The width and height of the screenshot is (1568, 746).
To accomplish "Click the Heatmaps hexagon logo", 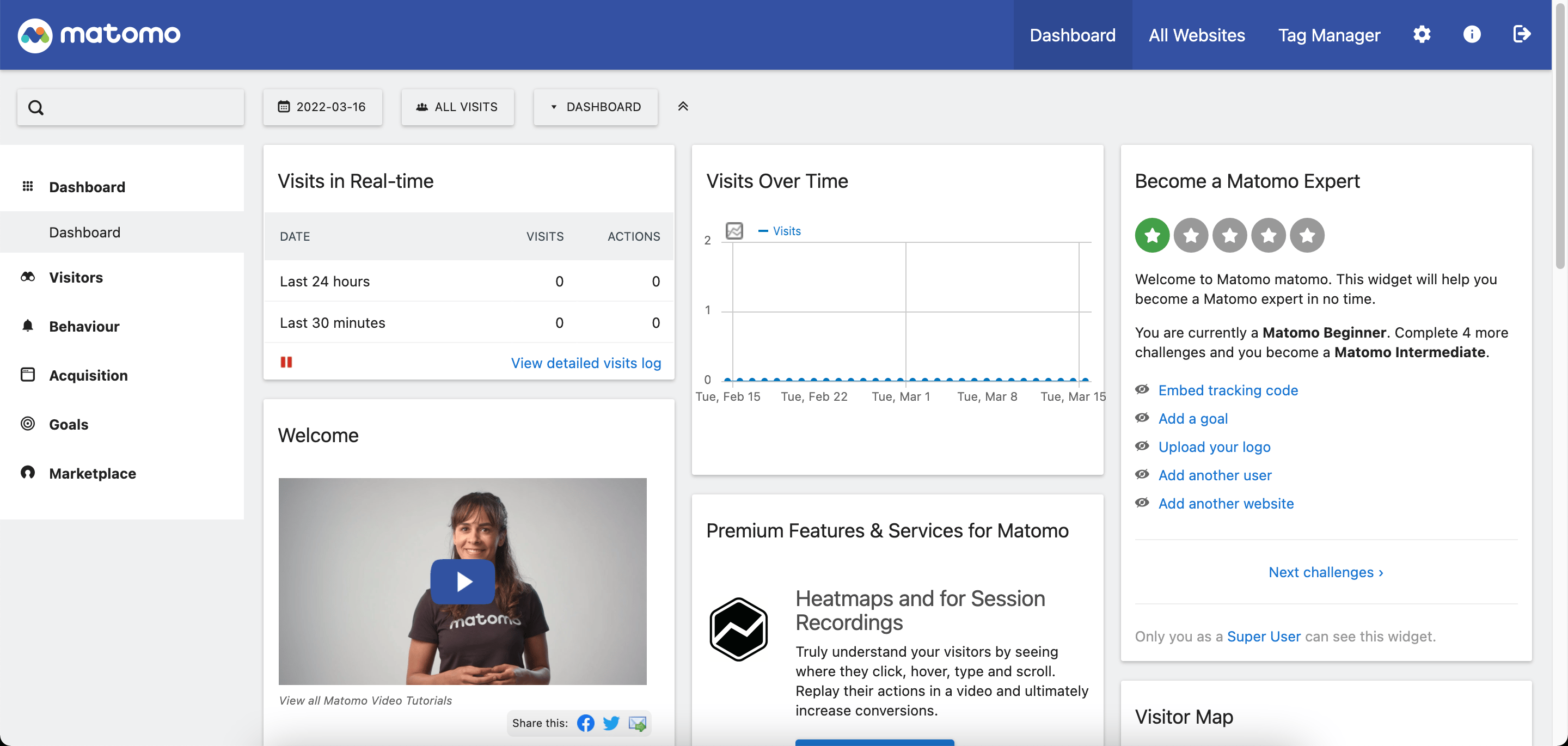I will (x=738, y=629).
